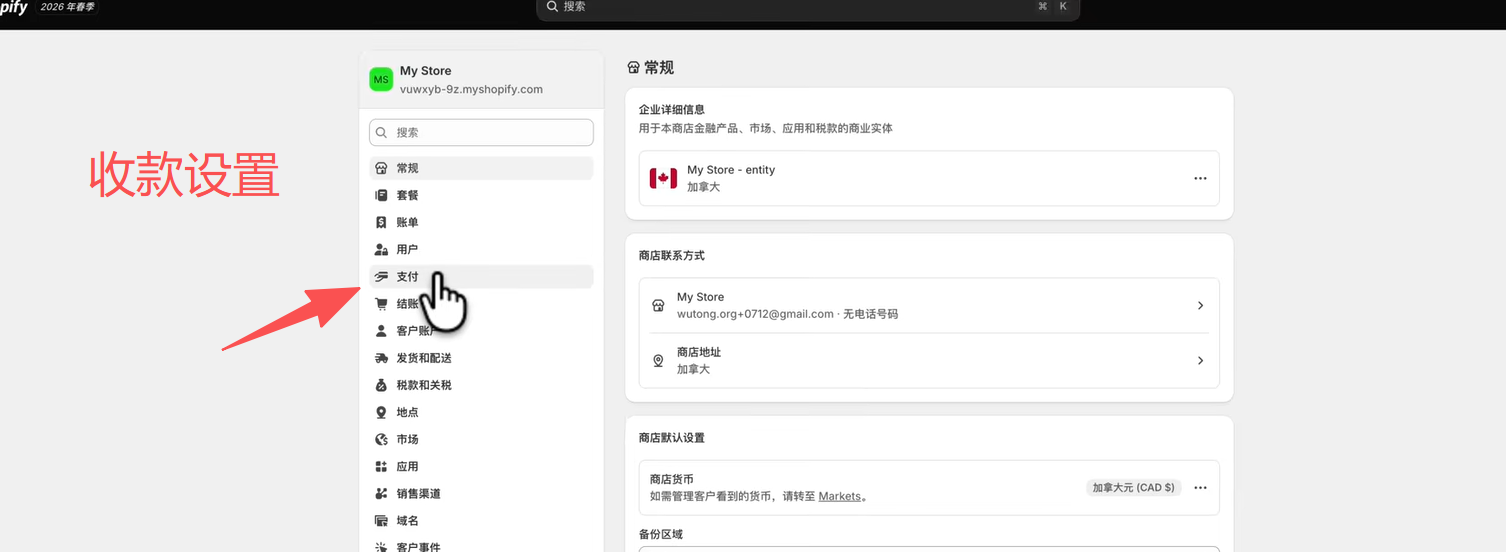Click the 商店货币 label
The width and height of the screenshot is (1506, 552).
click(x=672, y=480)
